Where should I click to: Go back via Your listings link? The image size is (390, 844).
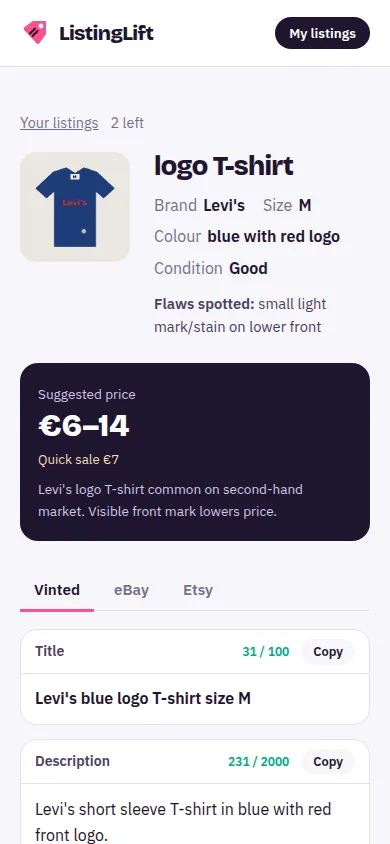point(59,123)
